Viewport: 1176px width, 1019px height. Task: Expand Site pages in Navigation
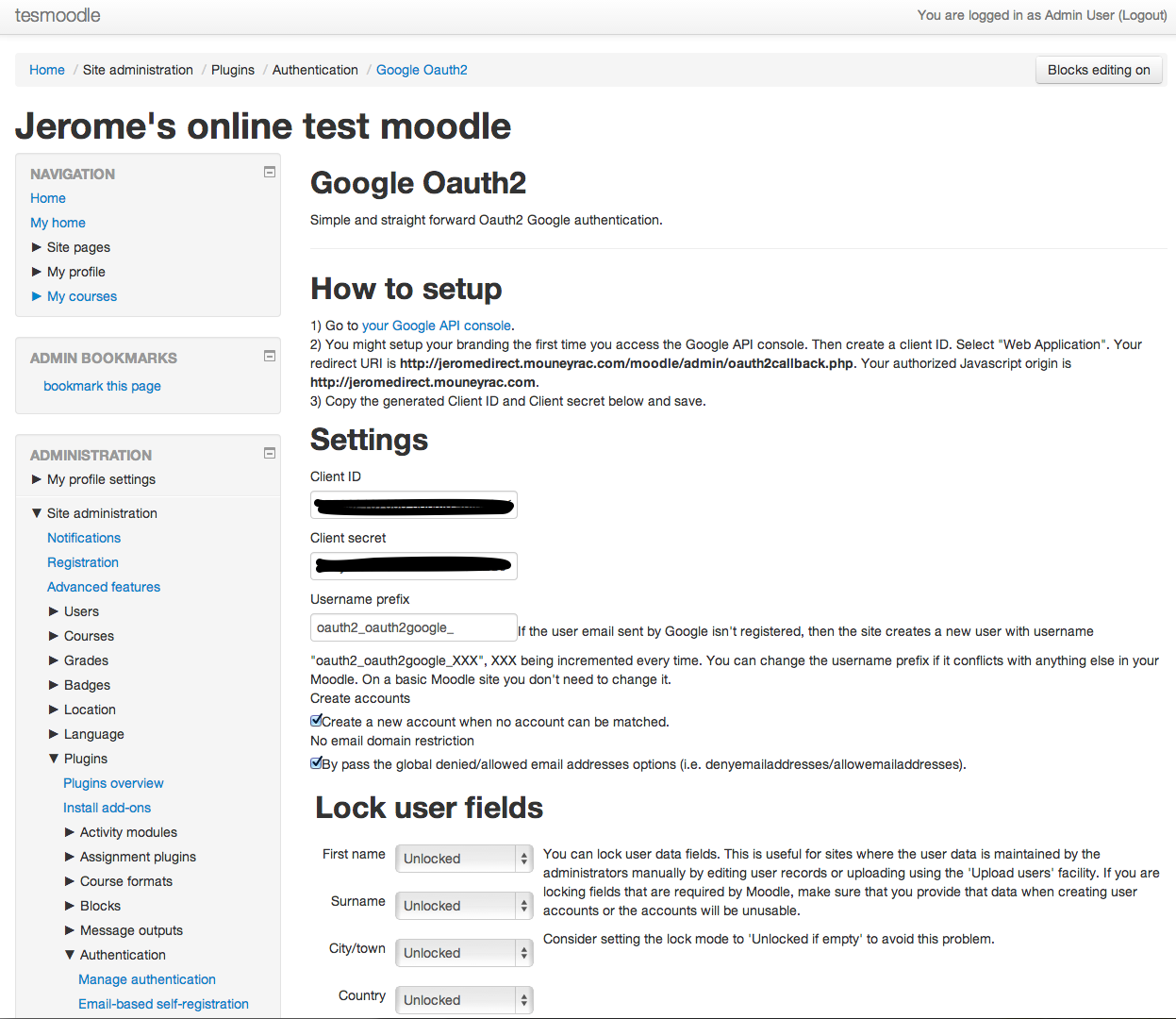pos(37,247)
